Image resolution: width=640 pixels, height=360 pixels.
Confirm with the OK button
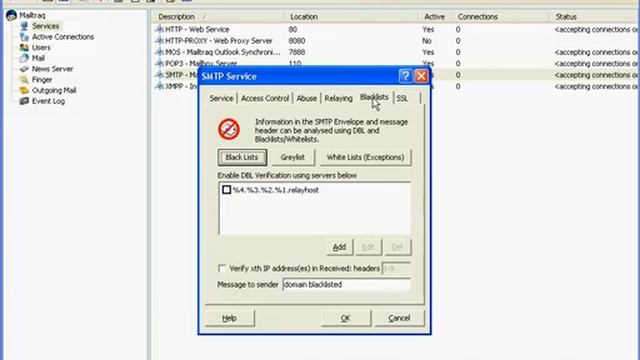346,318
